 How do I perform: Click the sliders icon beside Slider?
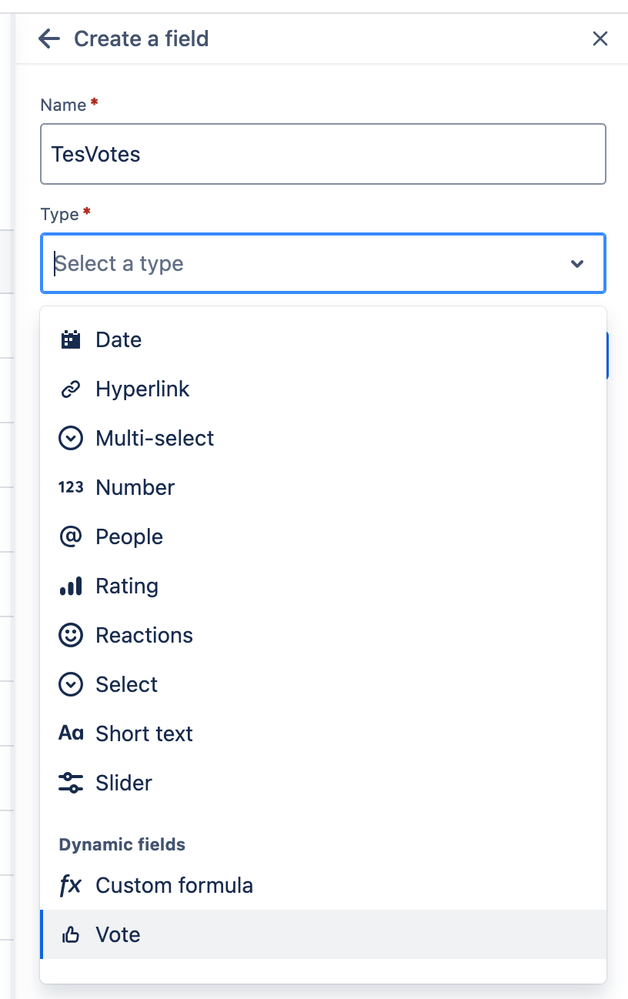coord(70,783)
